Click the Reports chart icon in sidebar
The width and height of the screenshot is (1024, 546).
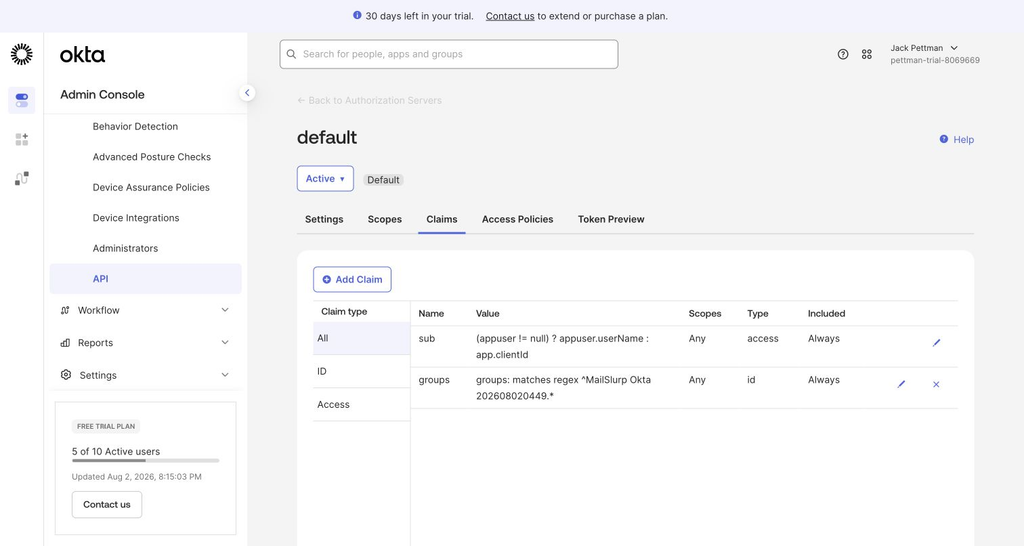65,343
